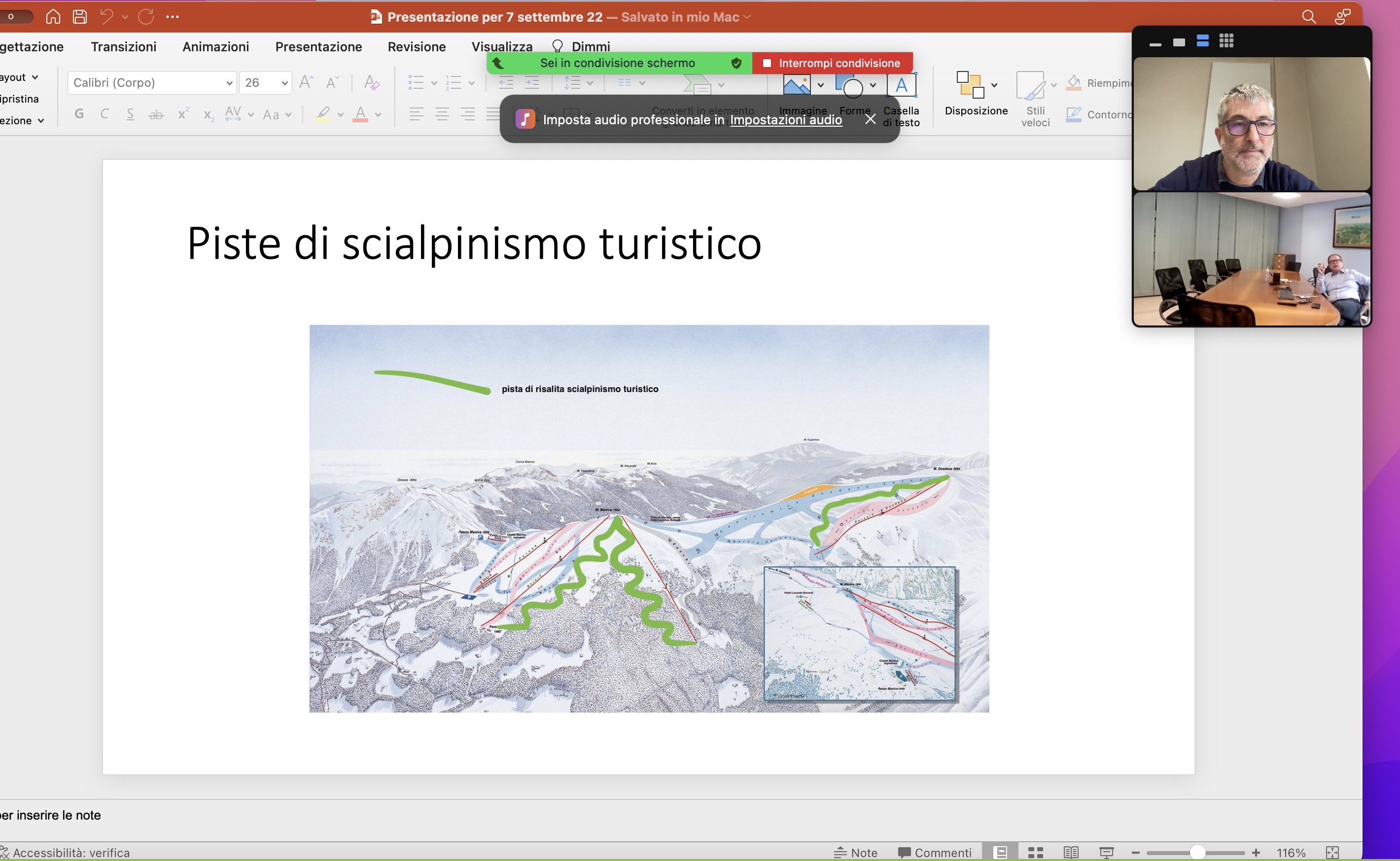Decrease font size with the smaller A icon

coord(332,82)
